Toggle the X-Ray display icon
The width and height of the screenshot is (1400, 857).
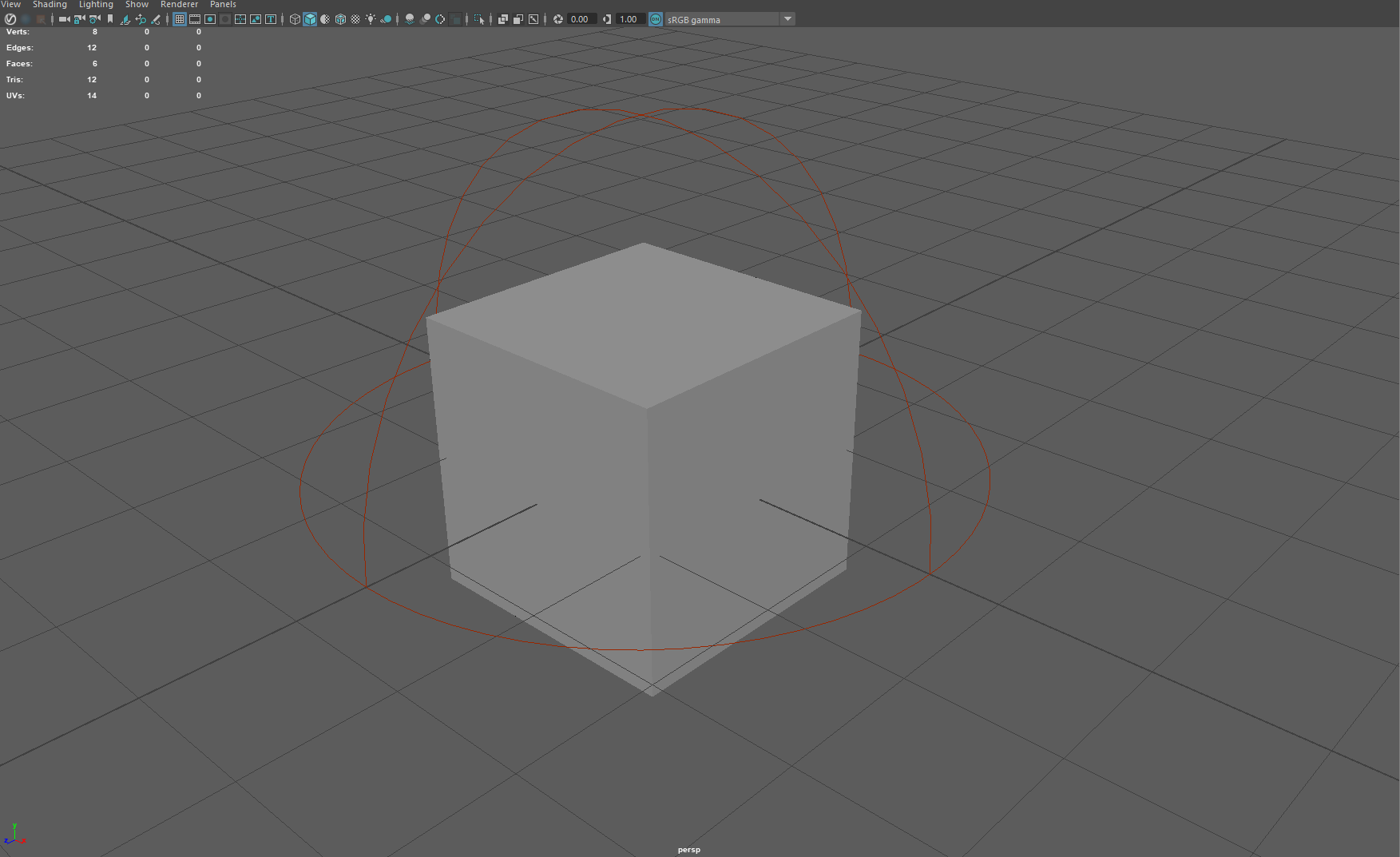[503, 19]
